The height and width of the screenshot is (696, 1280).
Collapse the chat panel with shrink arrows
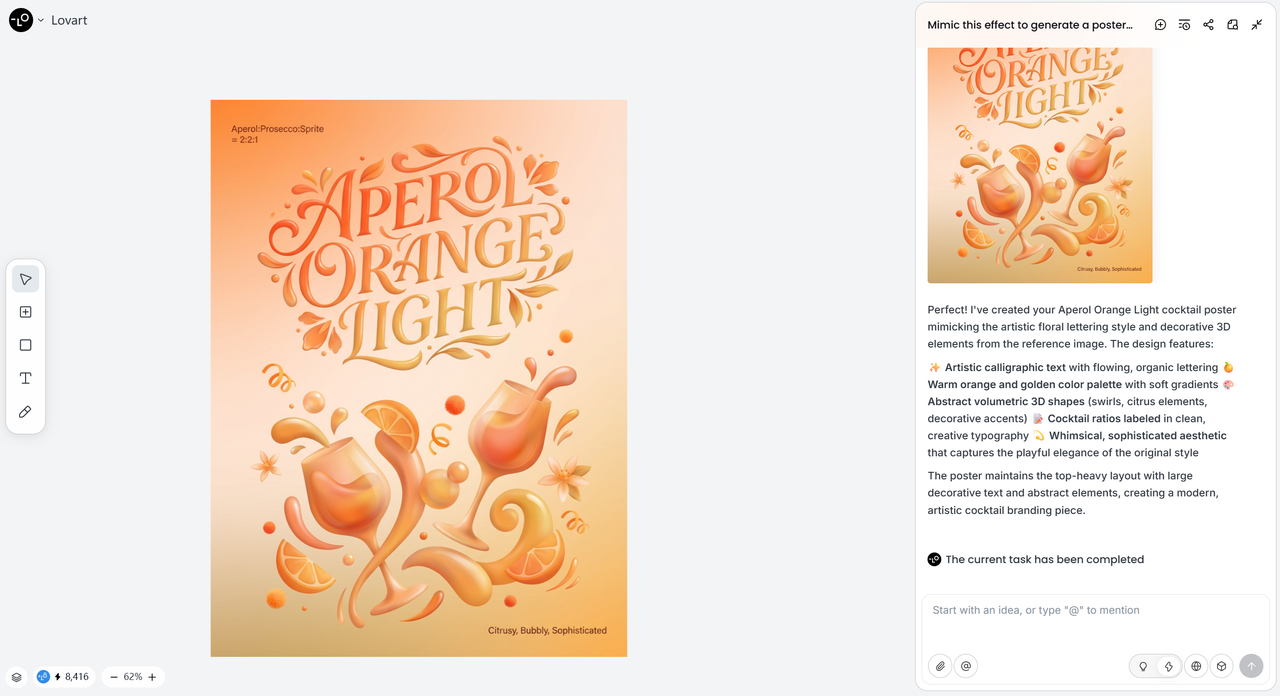pos(1257,25)
